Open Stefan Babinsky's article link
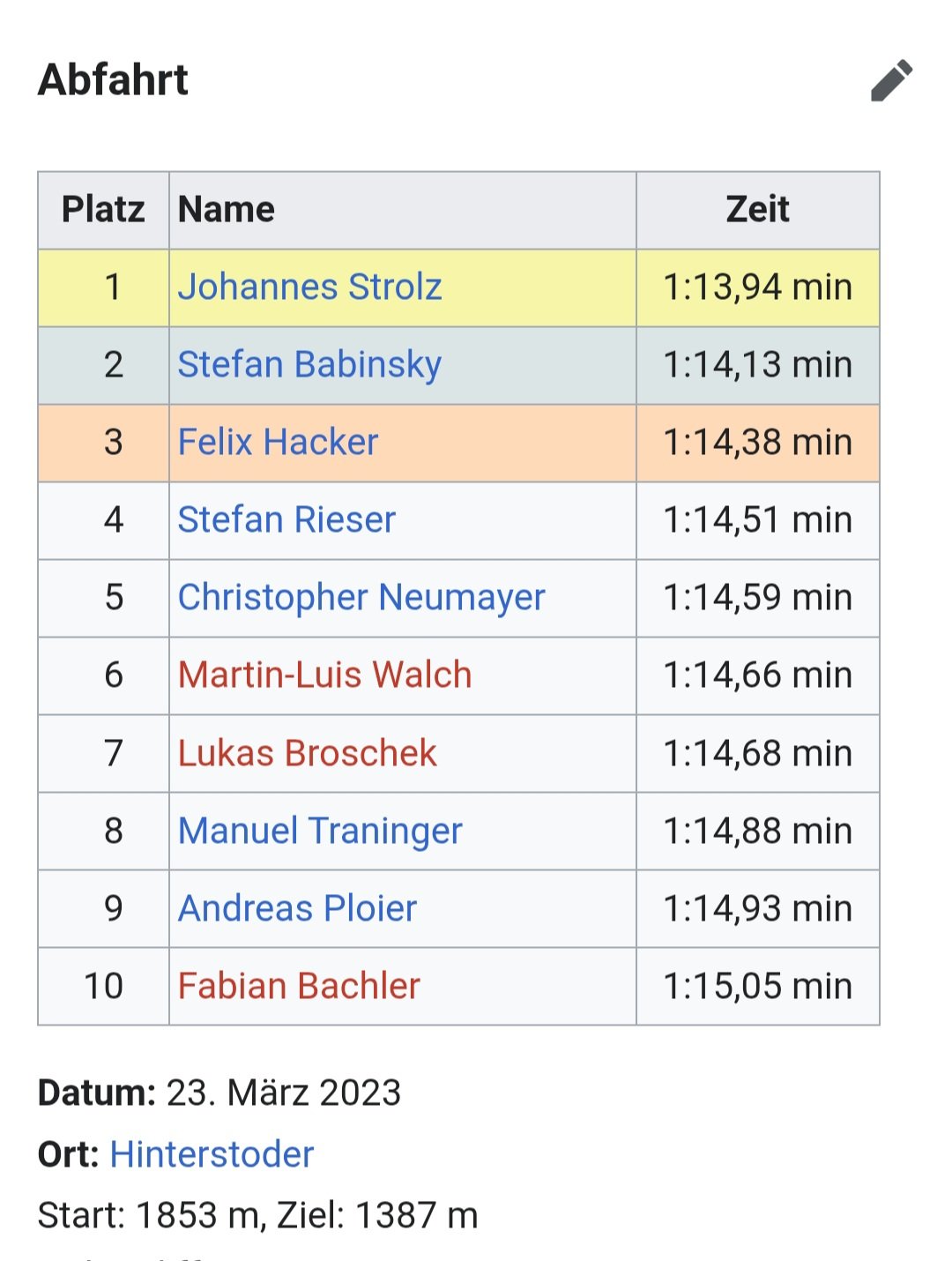This screenshot has height=1261, width=952. 309,365
